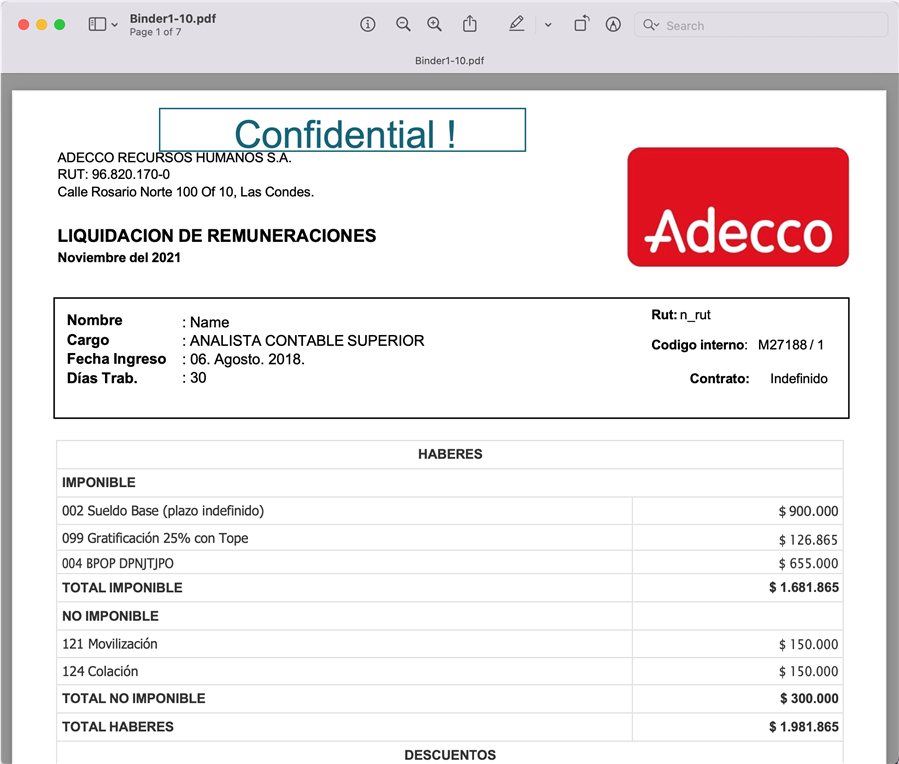This screenshot has height=764, width=899.
Task: Click the Zoom Out magnifier icon
Action: (x=403, y=25)
